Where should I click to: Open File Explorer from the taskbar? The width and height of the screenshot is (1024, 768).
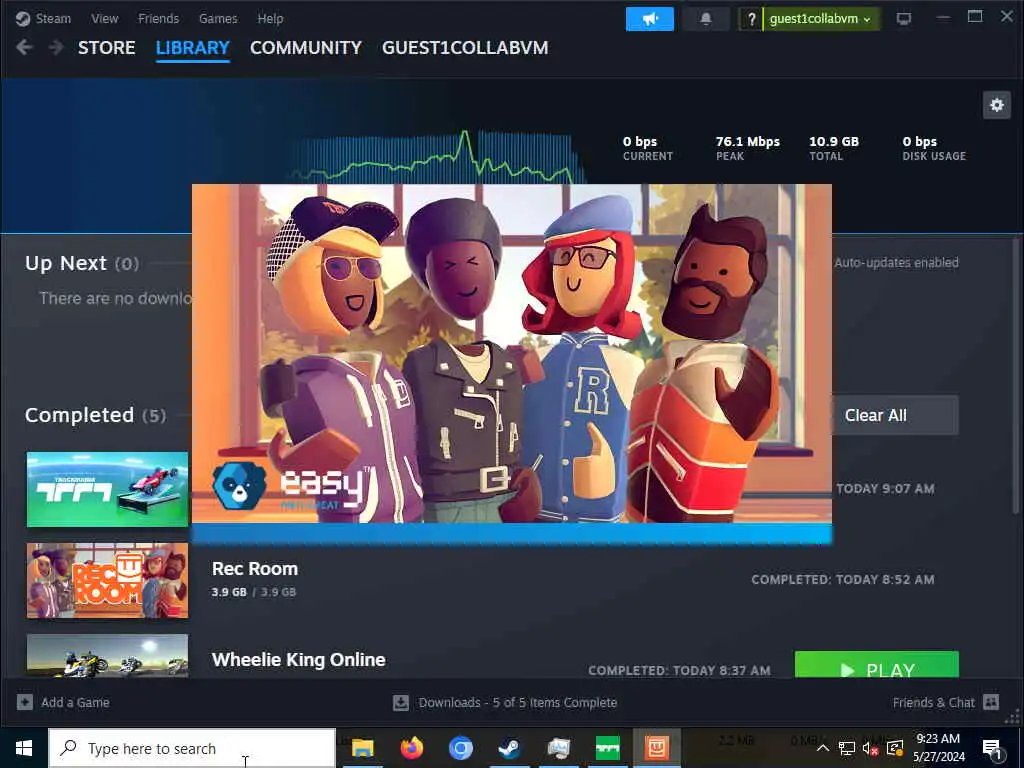click(362, 748)
